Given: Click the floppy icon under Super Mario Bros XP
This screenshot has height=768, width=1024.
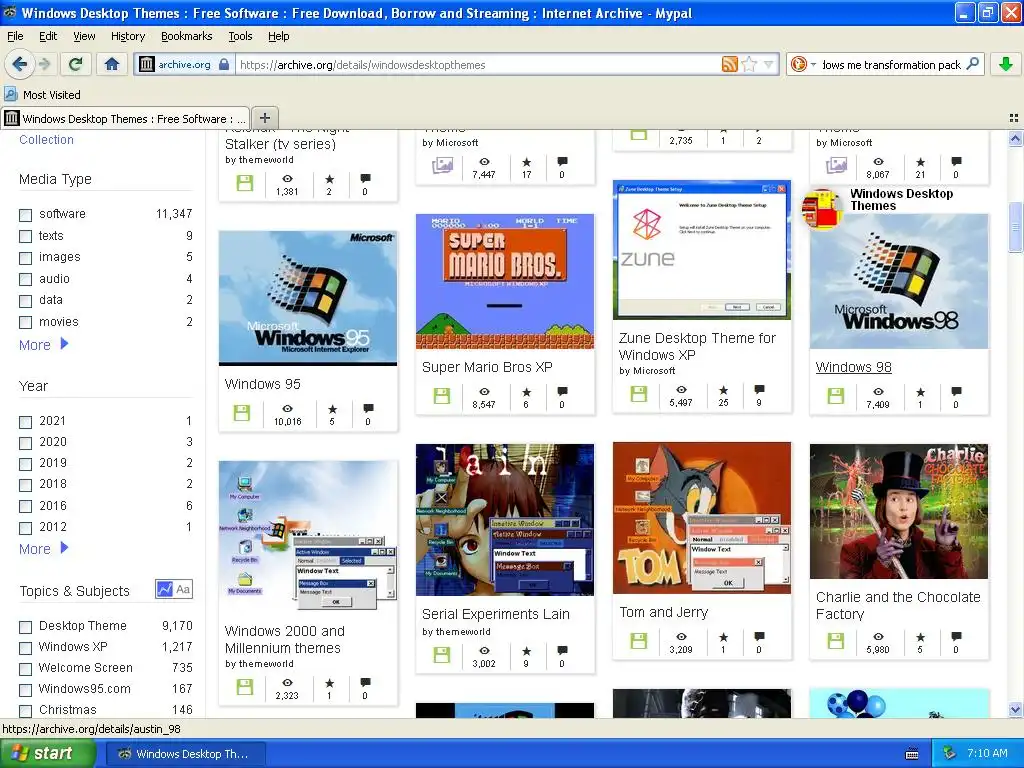Looking at the screenshot, I should (x=442, y=396).
